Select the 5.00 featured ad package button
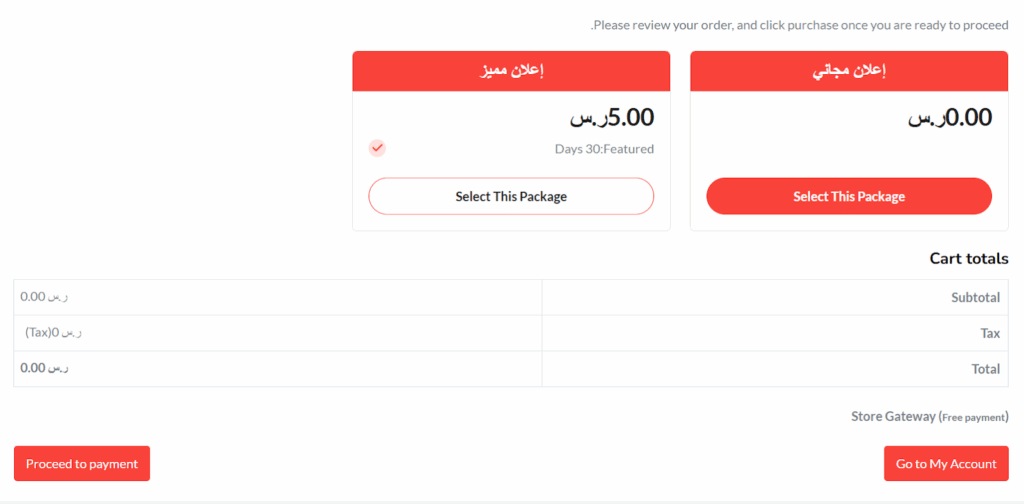1024x504 pixels. pos(511,196)
